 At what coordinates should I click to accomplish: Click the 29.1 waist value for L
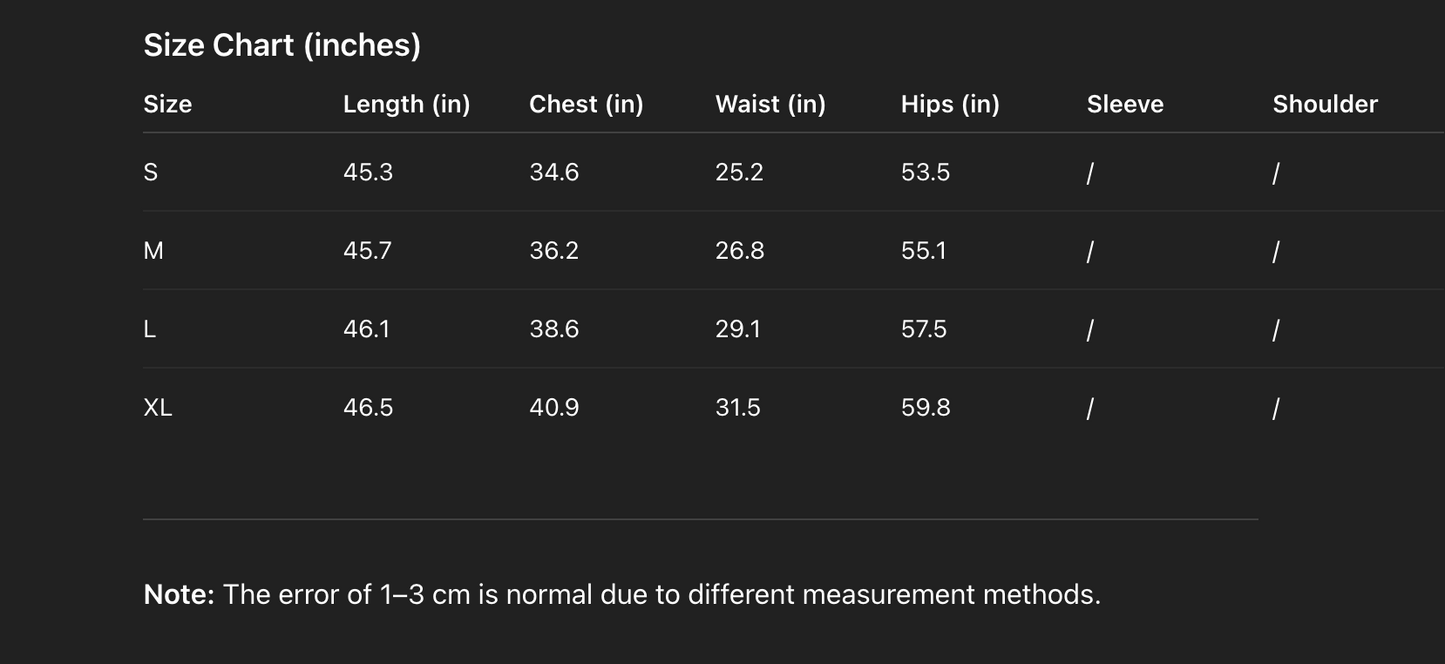pyautogui.click(x=738, y=329)
